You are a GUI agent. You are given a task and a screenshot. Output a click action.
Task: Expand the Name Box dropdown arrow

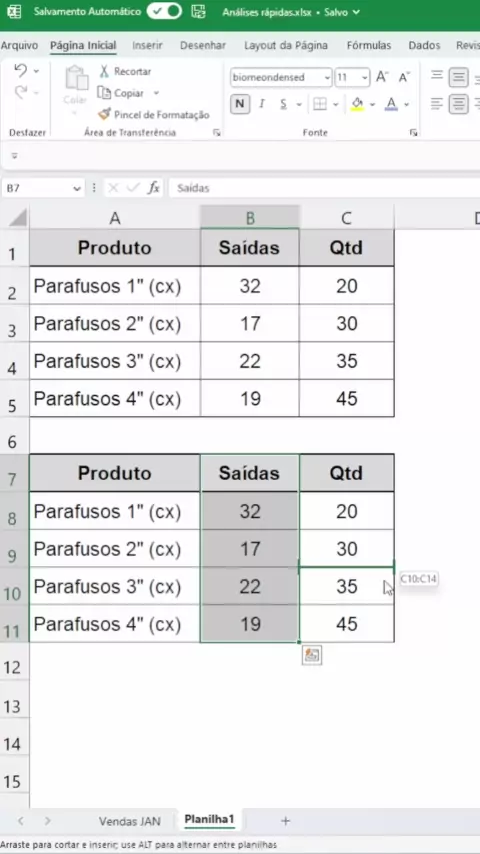pyautogui.click(x=76, y=188)
